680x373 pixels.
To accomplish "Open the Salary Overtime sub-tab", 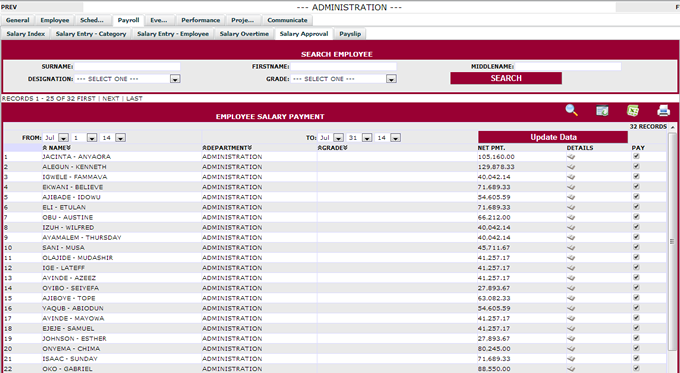I will tap(244, 34).
